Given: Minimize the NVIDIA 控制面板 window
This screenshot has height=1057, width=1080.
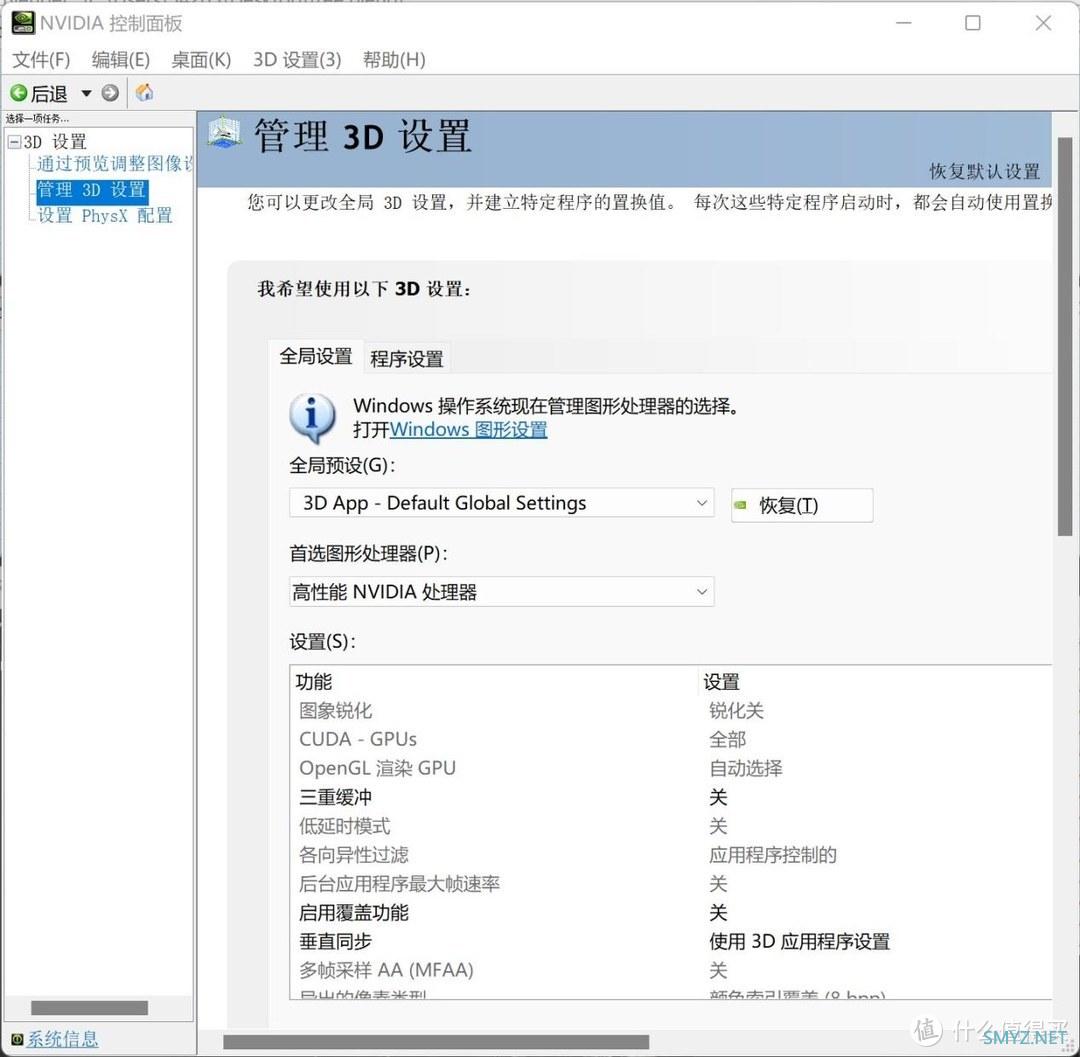Looking at the screenshot, I should tap(904, 23).
